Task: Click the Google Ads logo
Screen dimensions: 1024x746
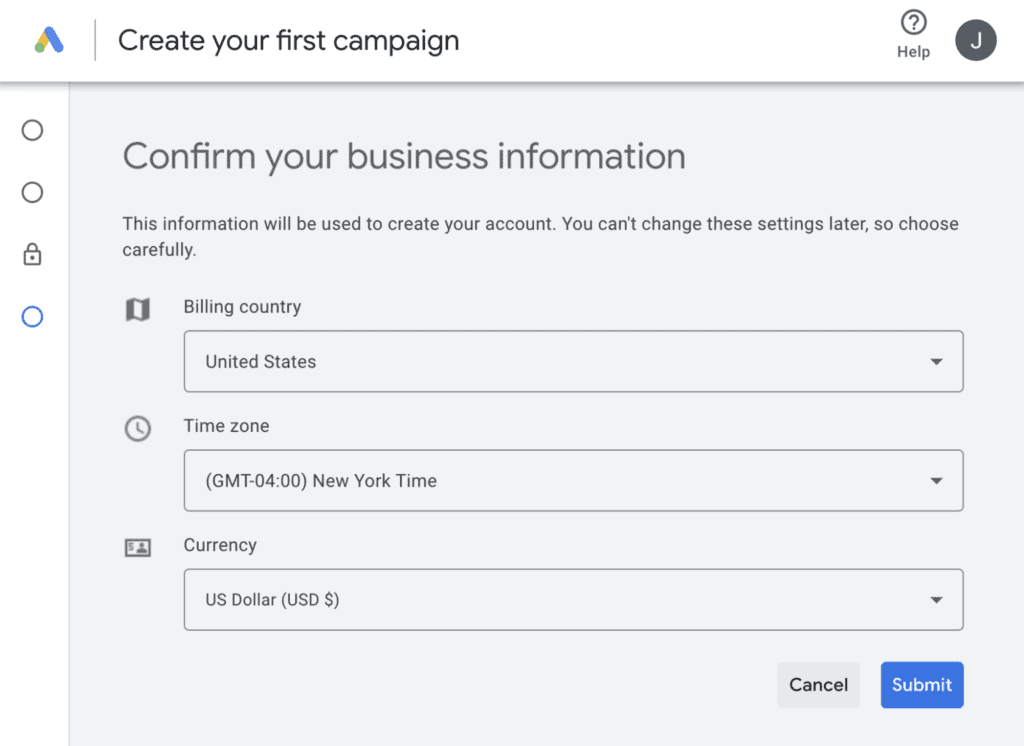Action: coord(47,39)
